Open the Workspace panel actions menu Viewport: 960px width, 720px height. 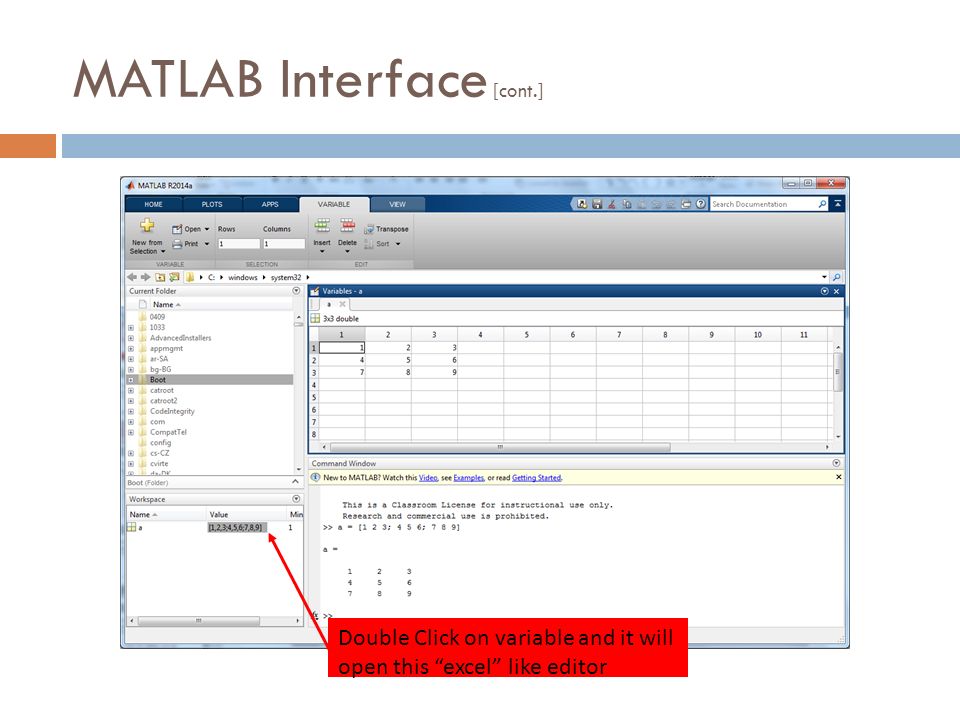[x=296, y=499]
